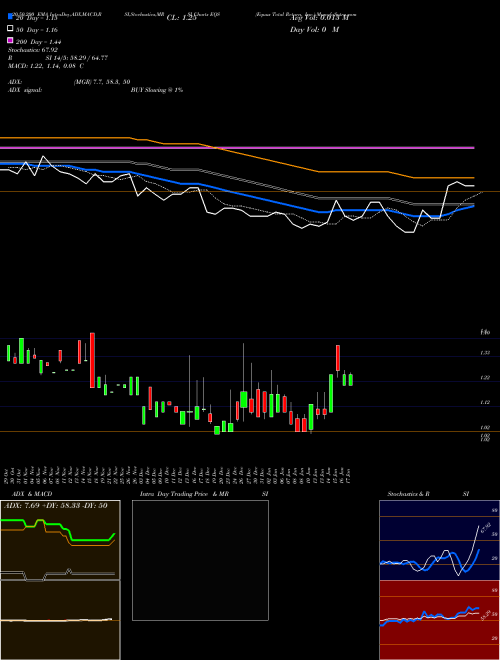Screen dimensions: 500x660
Task: Click the 'BUY Slowing @ 1%' signal text
Action: (157, 90)
